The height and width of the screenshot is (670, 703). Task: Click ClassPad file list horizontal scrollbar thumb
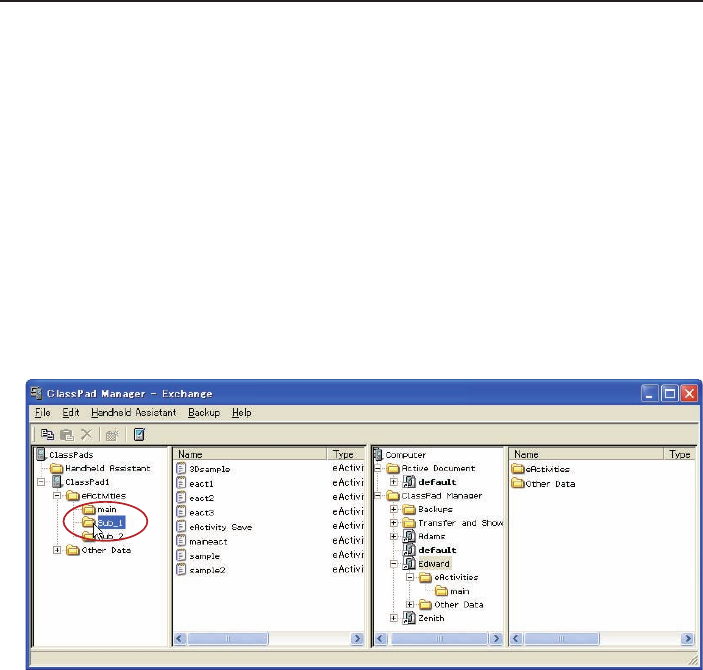coord(228,639)
